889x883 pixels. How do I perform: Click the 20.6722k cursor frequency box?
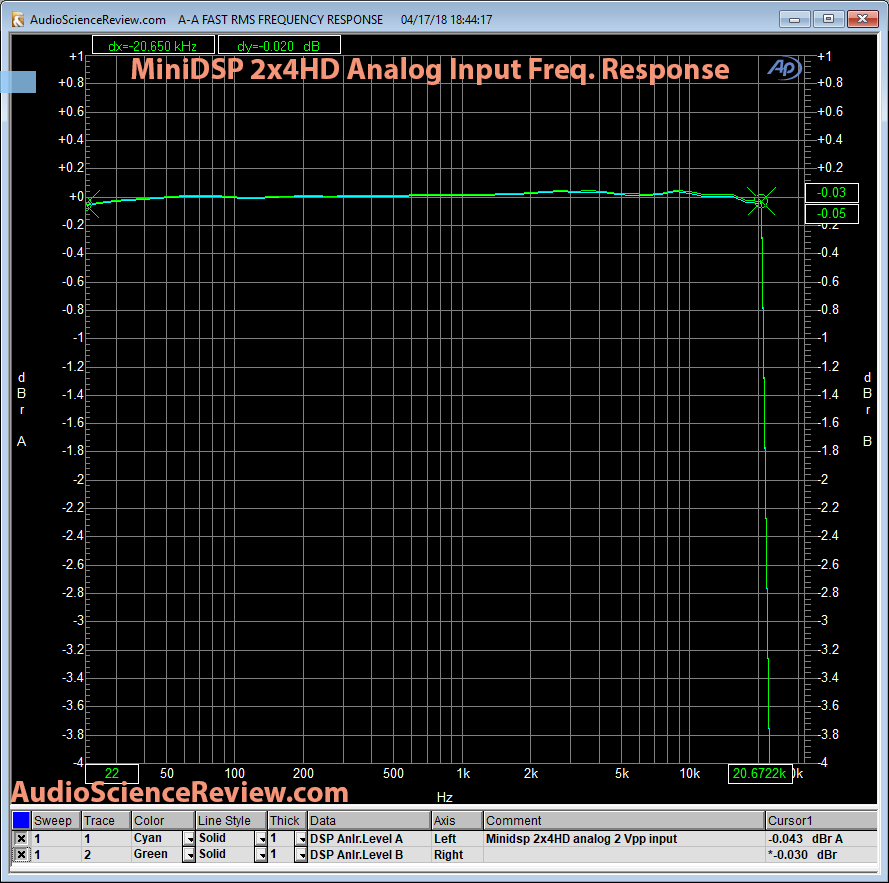760,774
